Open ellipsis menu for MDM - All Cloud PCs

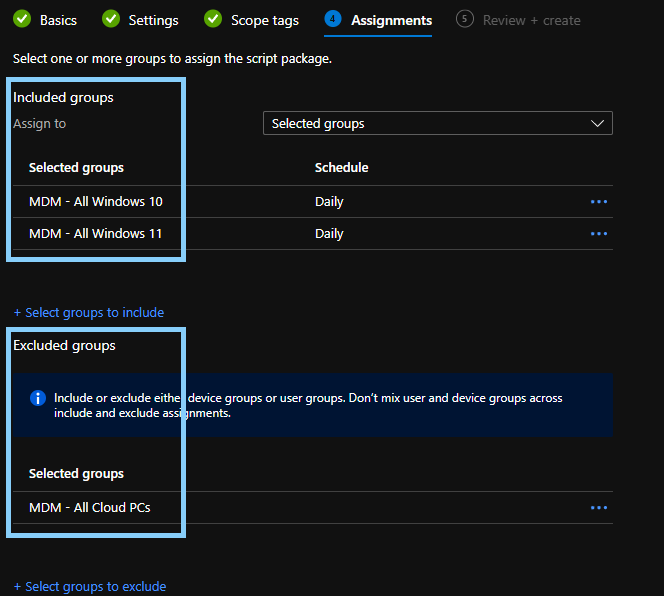599,508
